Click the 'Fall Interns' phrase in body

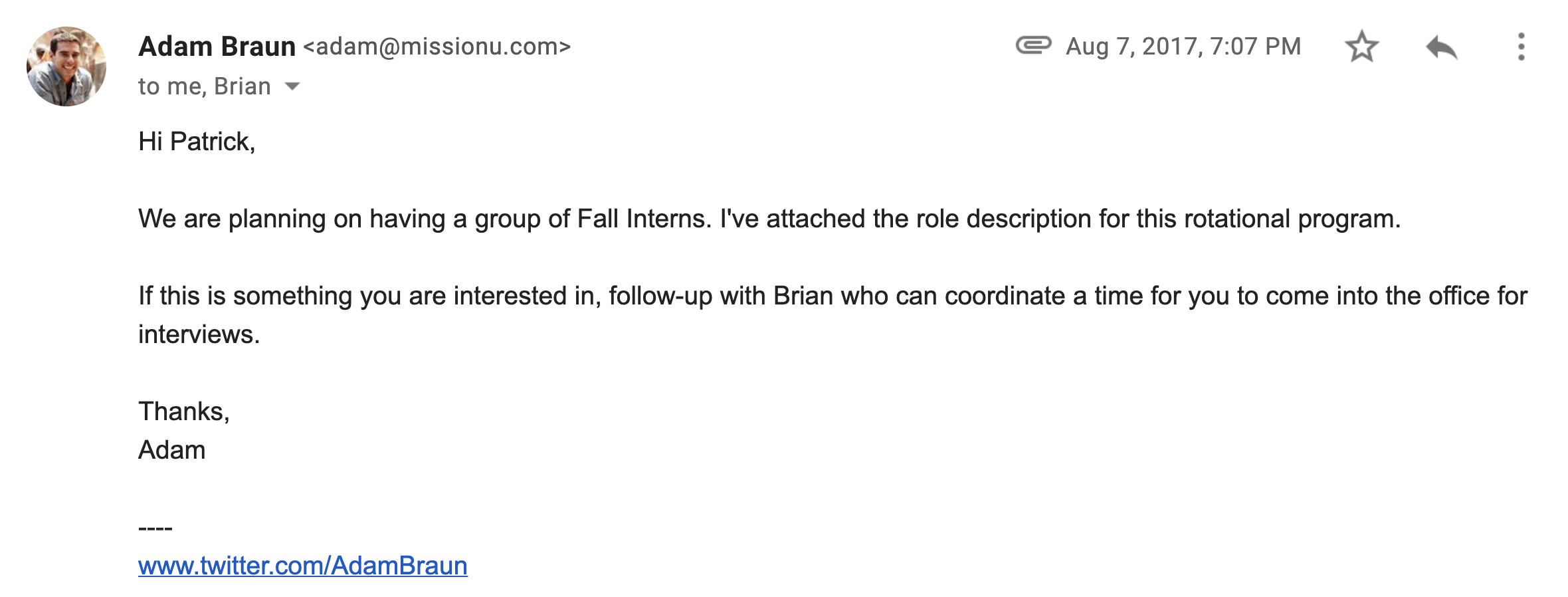tap(641, 219)
